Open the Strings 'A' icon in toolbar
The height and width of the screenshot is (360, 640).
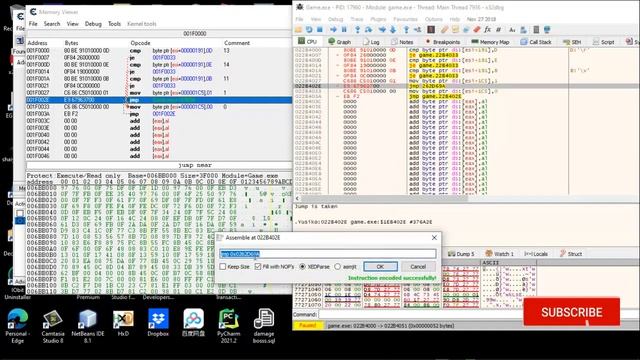click(x=512, y=30)
